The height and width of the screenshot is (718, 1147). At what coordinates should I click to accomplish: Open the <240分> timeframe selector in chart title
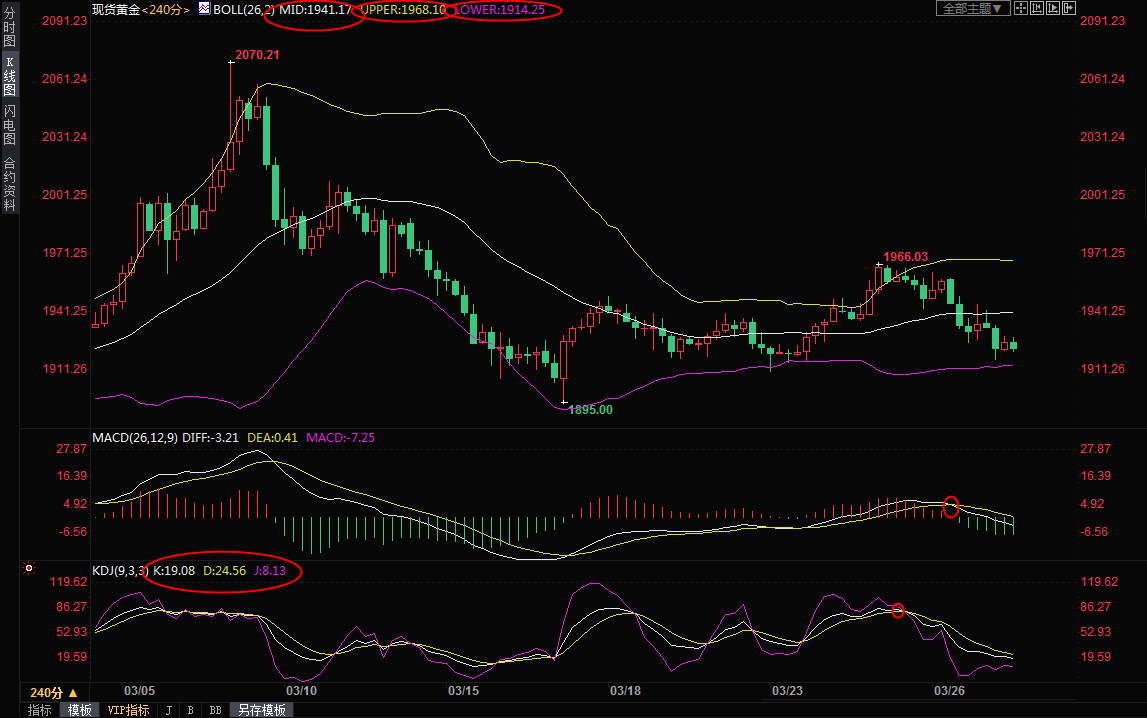point(166,9)
